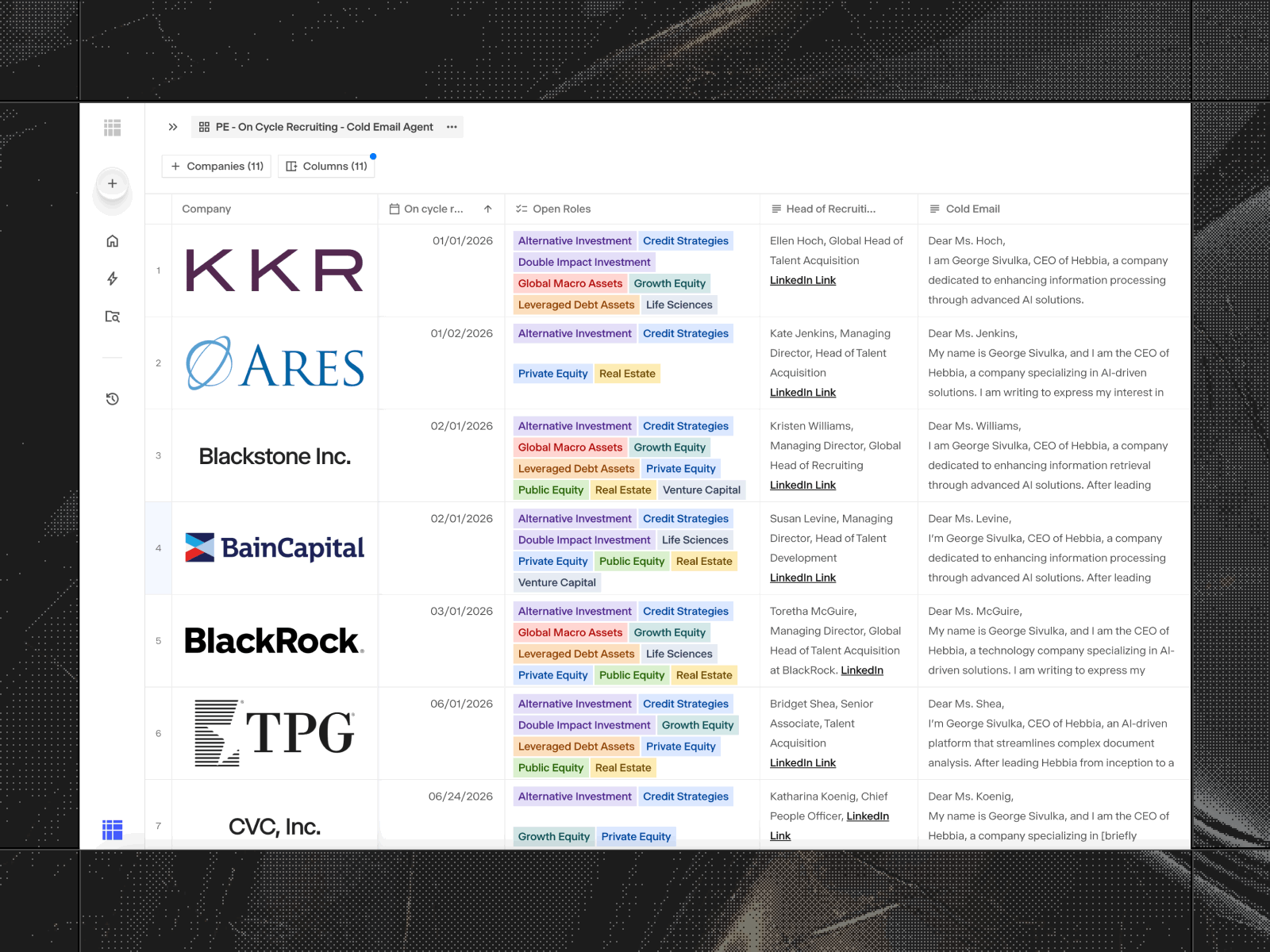Click the Companies (11) button
Viewport: 1270px width, 952px height.
[x=217, y=167]
